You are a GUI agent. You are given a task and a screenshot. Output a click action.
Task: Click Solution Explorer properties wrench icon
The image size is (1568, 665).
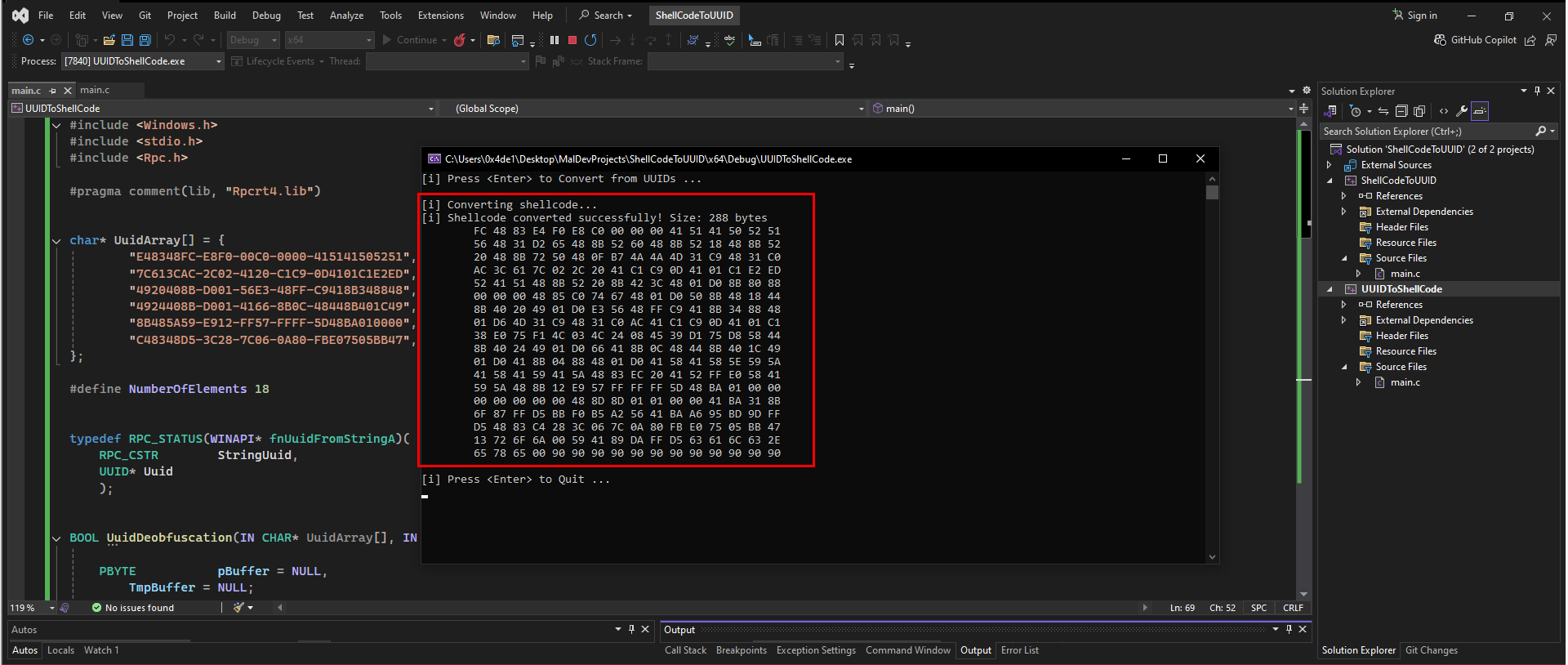coord(1462,111)
